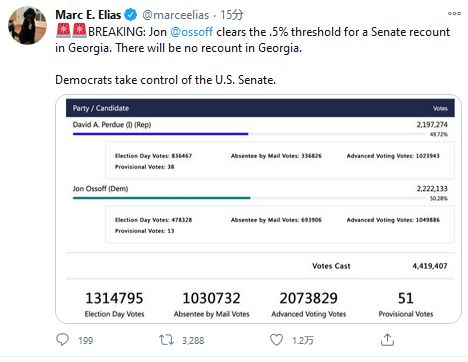
Task: Open the @ossoff mention link
Action: click(x=191, y=32)
